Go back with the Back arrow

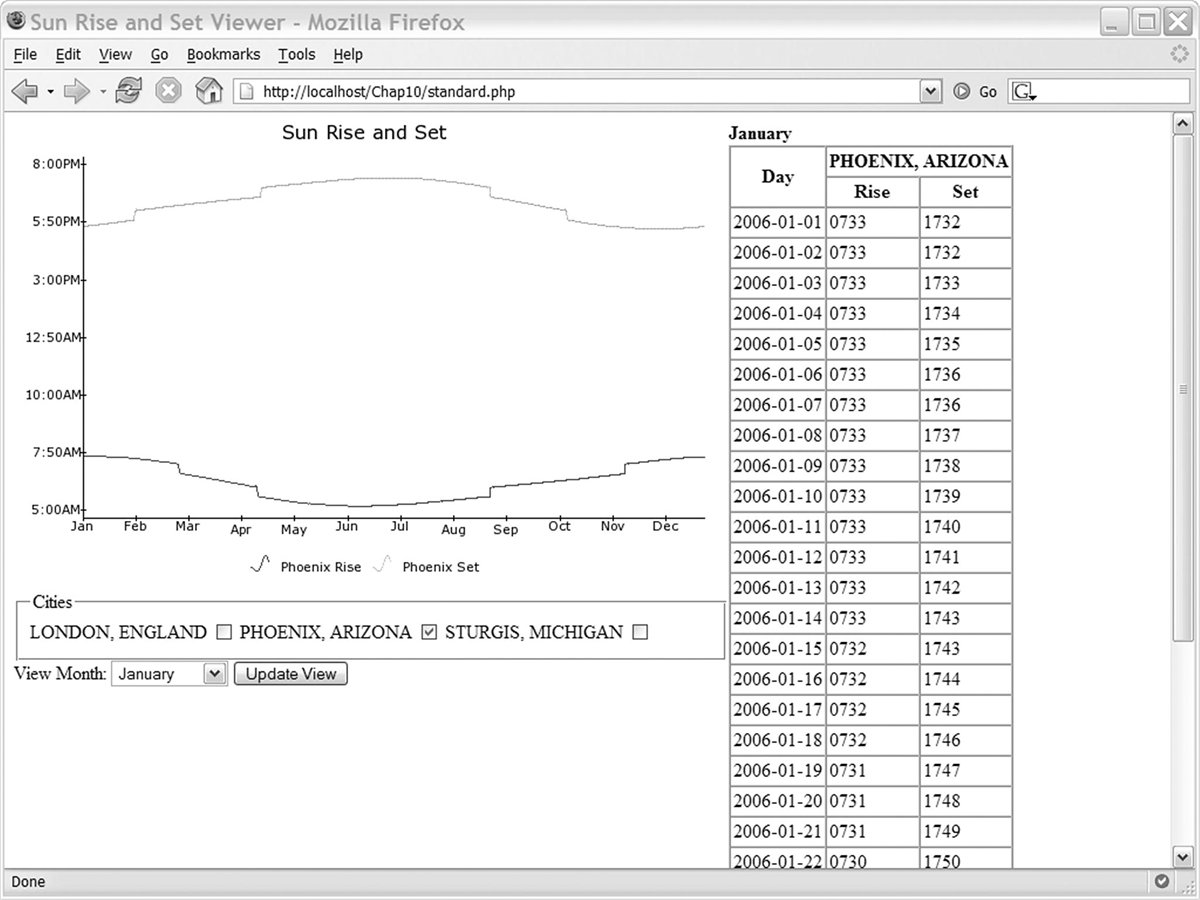pos(25,92)
